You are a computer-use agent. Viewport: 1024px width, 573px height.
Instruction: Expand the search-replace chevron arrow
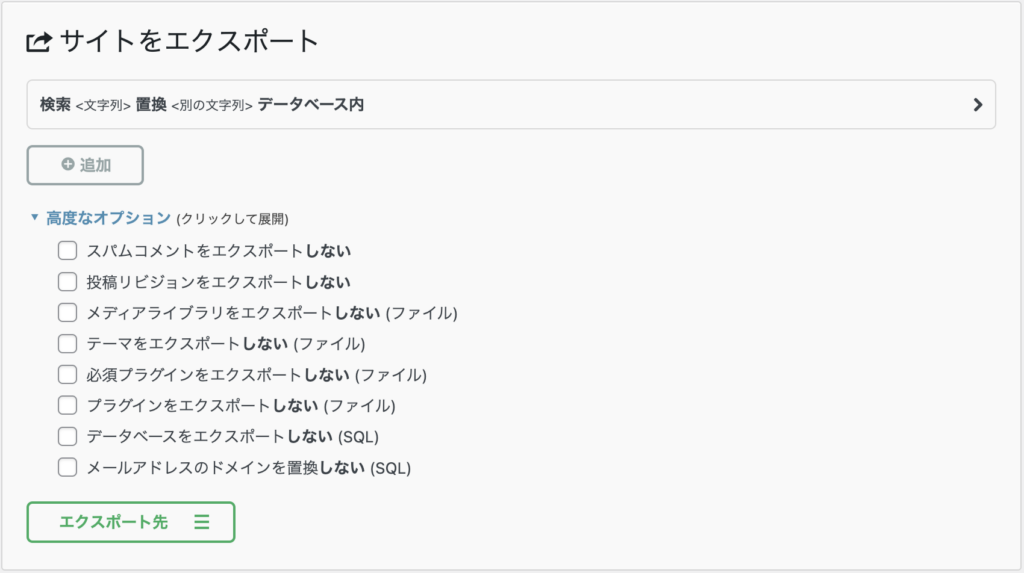coord(978,105)
